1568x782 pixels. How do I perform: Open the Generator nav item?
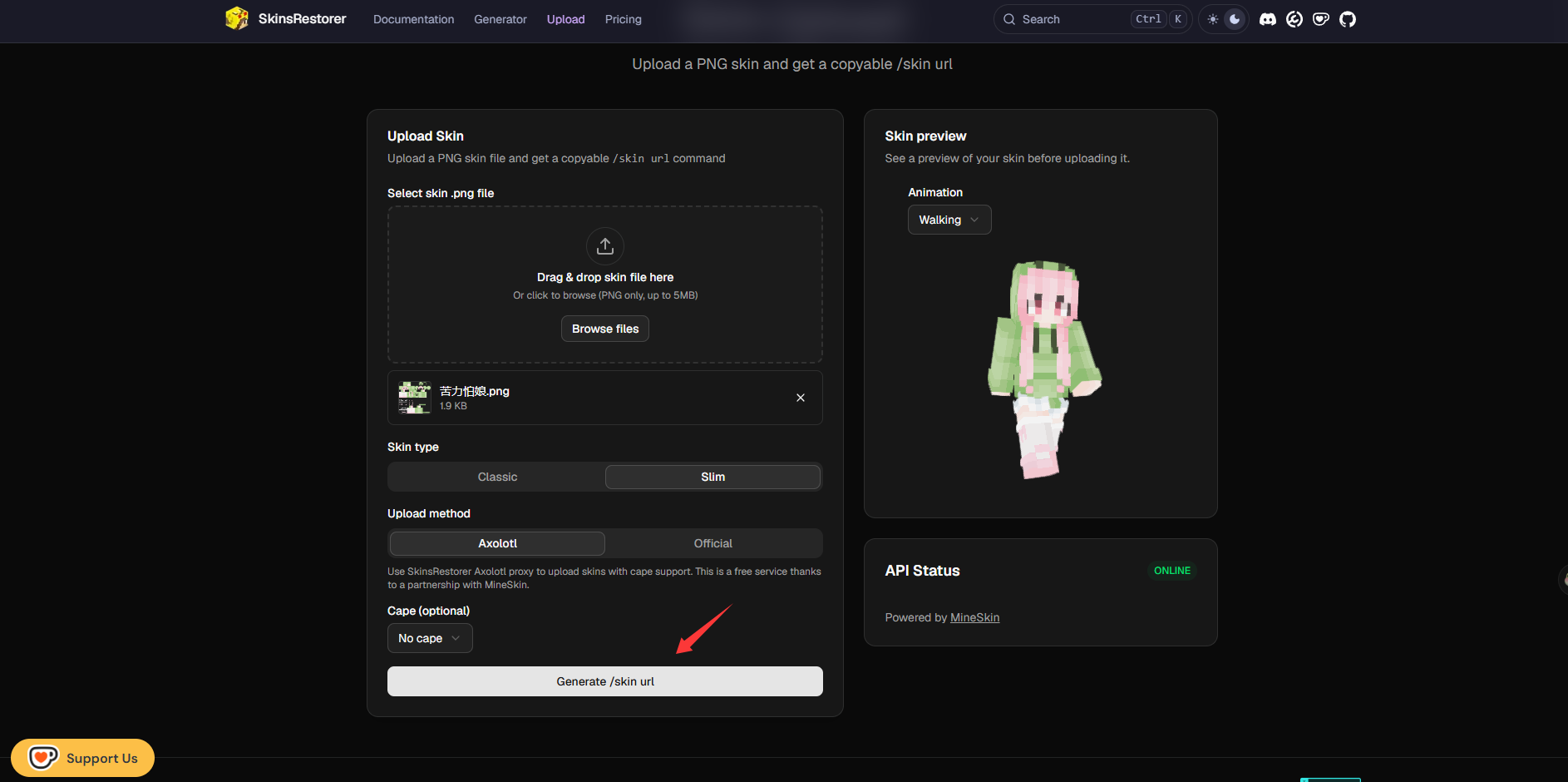[x=500, y=19]
